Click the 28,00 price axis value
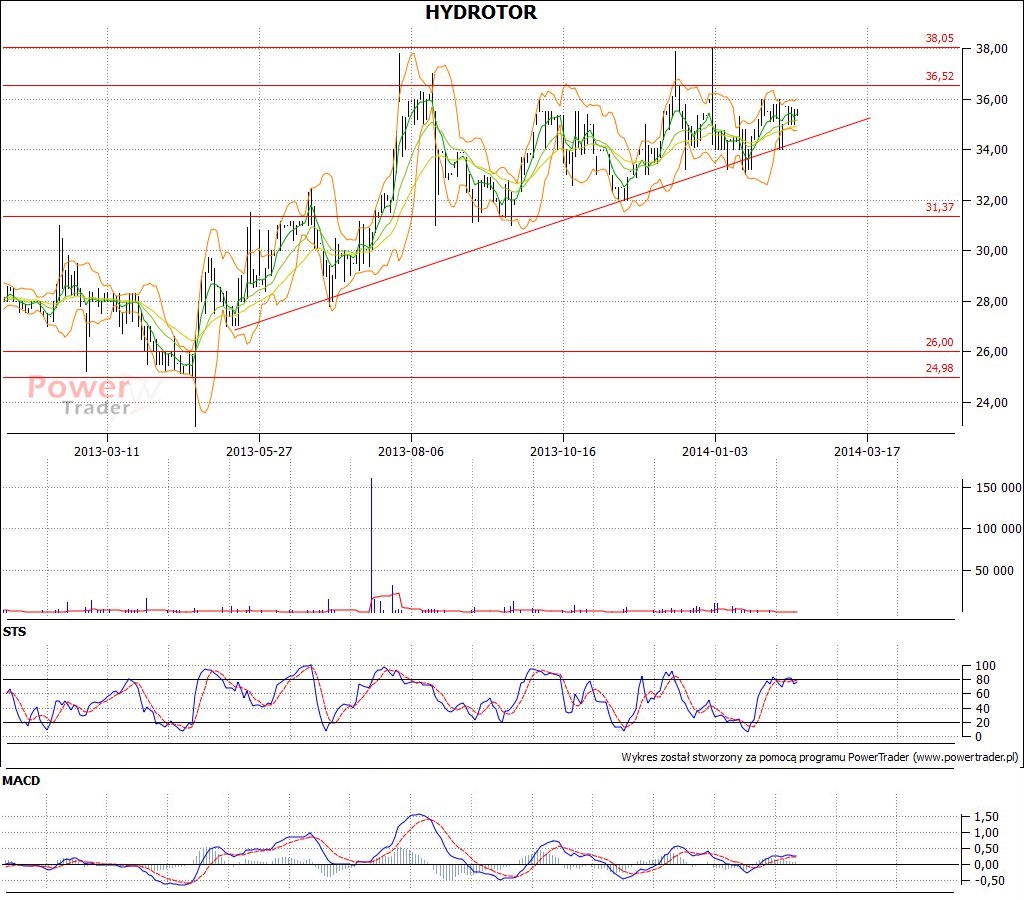 pos(991,302)
